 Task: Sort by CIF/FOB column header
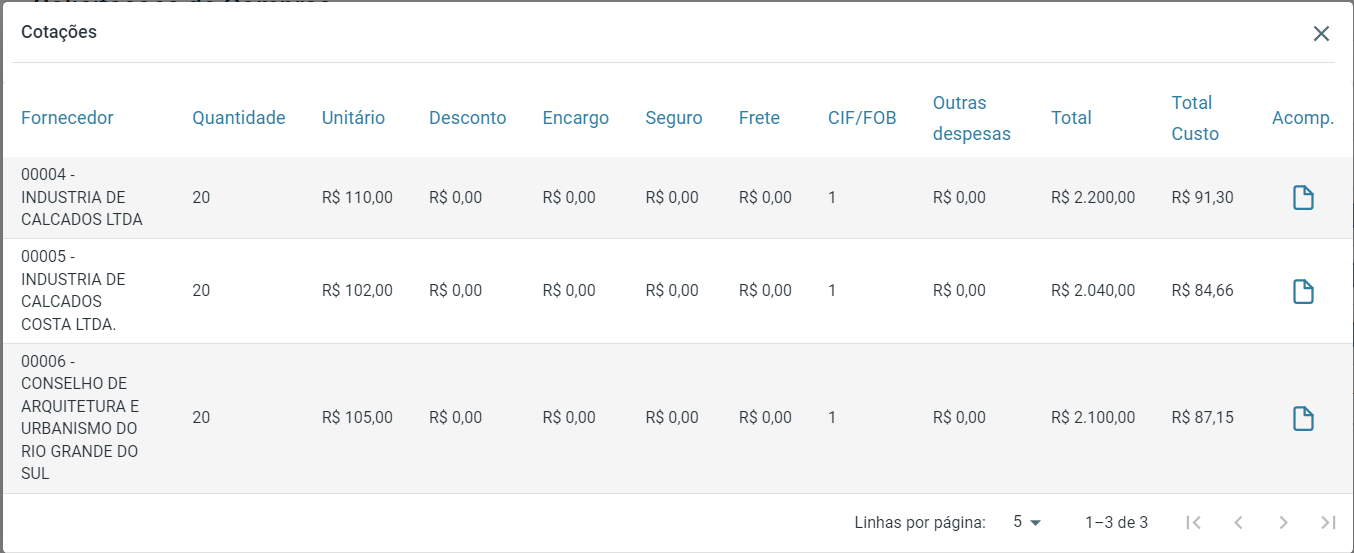pyautogui.click(x=862, y=118)
